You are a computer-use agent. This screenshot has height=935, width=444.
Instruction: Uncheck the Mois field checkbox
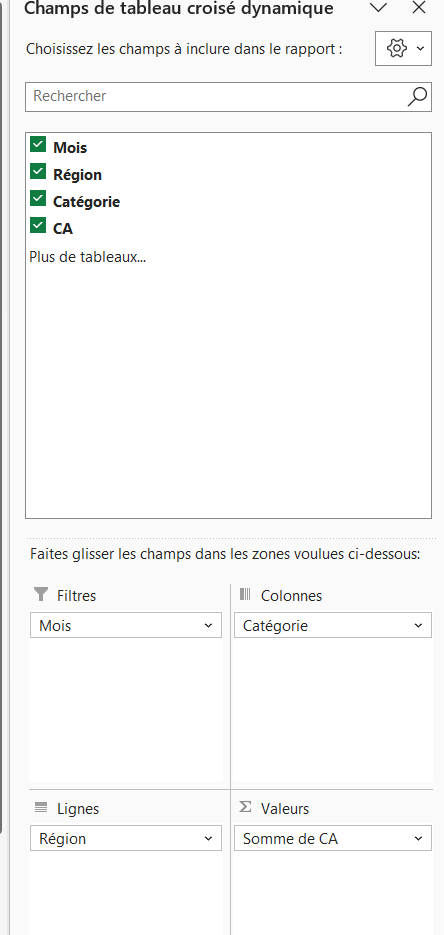click(38, 144)
